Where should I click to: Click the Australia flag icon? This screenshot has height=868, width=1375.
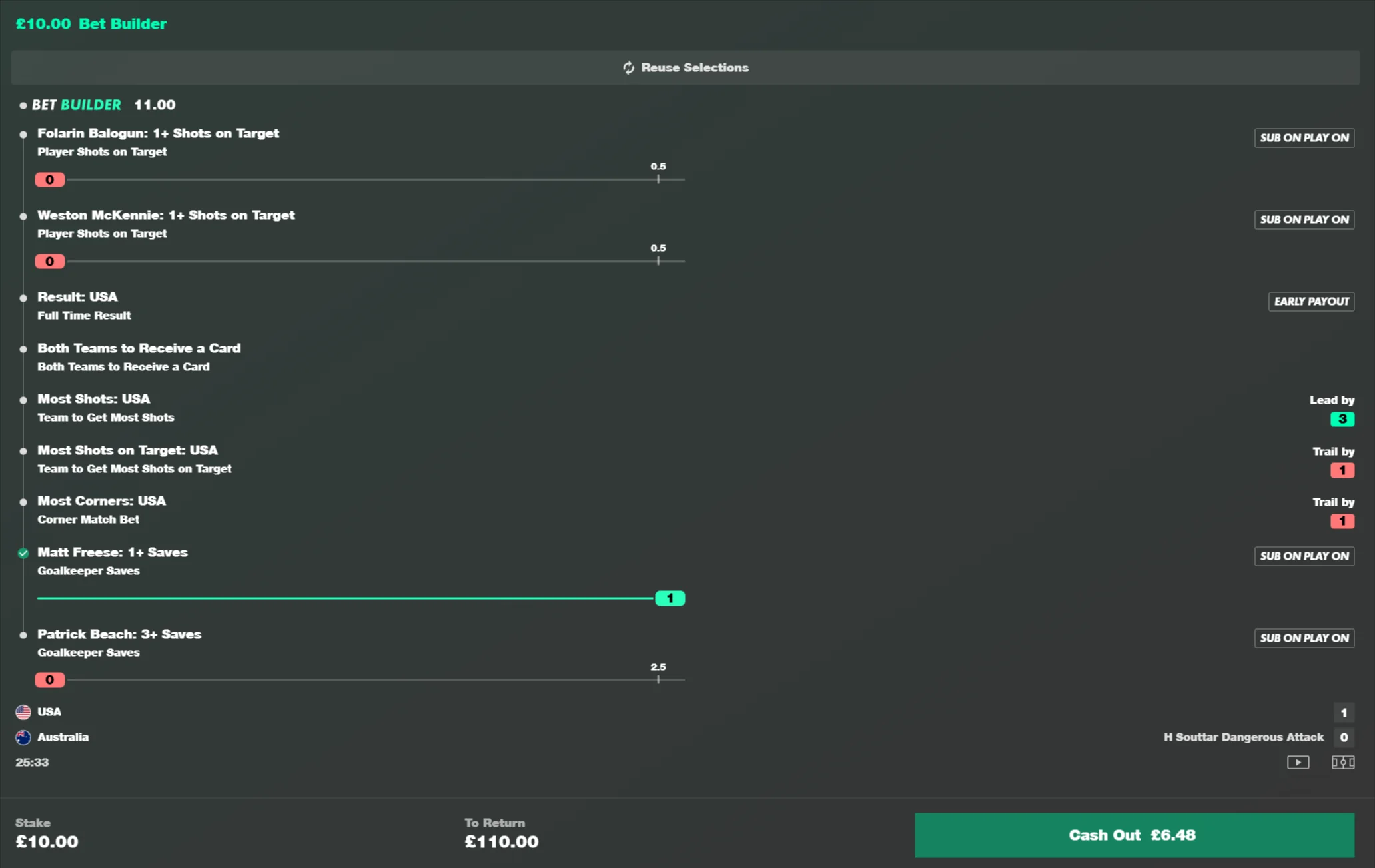point(23,737)
